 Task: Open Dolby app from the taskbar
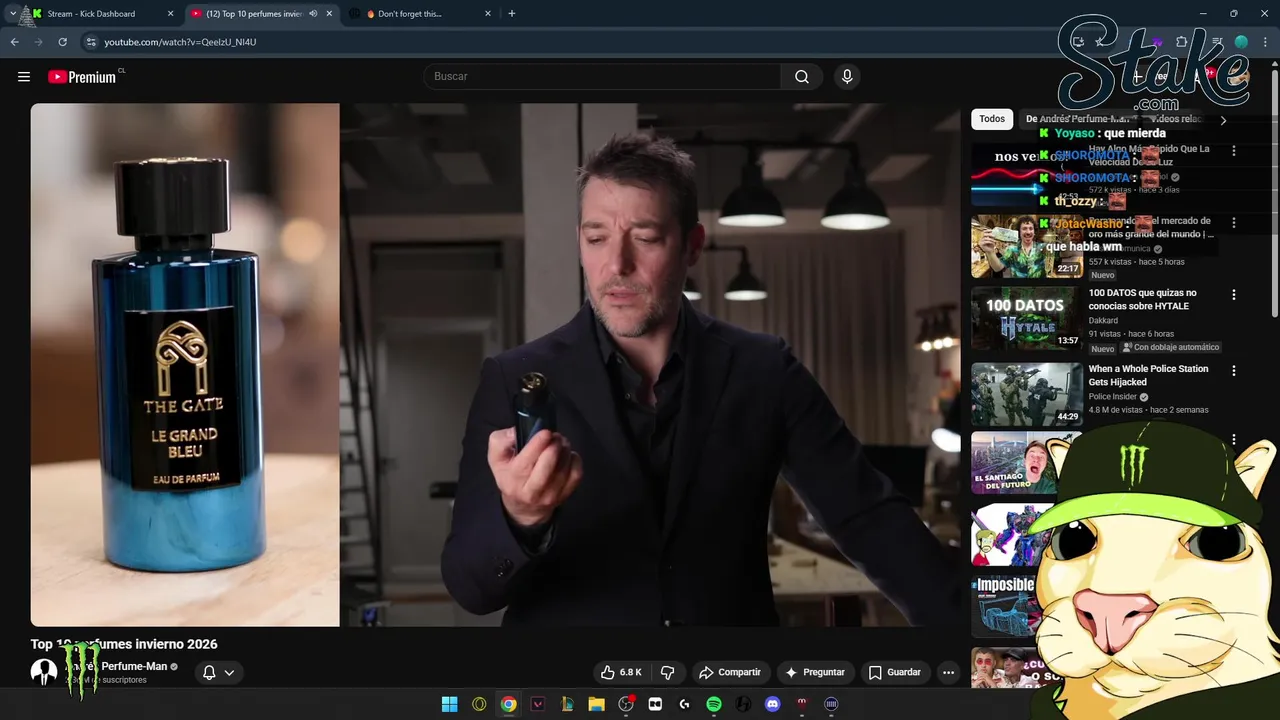655,704
